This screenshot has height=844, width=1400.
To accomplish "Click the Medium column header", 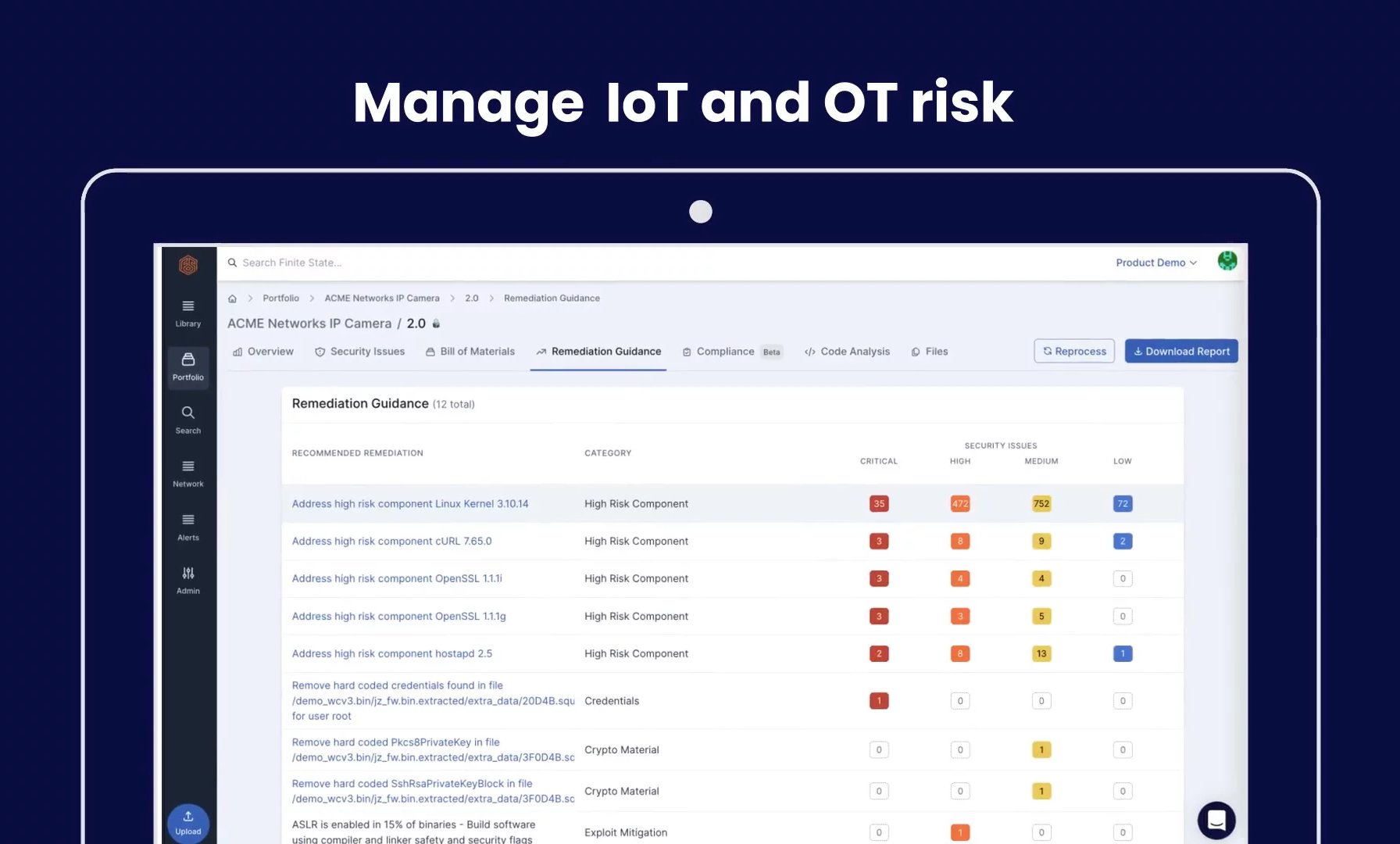I will (x=1041, y=461).
